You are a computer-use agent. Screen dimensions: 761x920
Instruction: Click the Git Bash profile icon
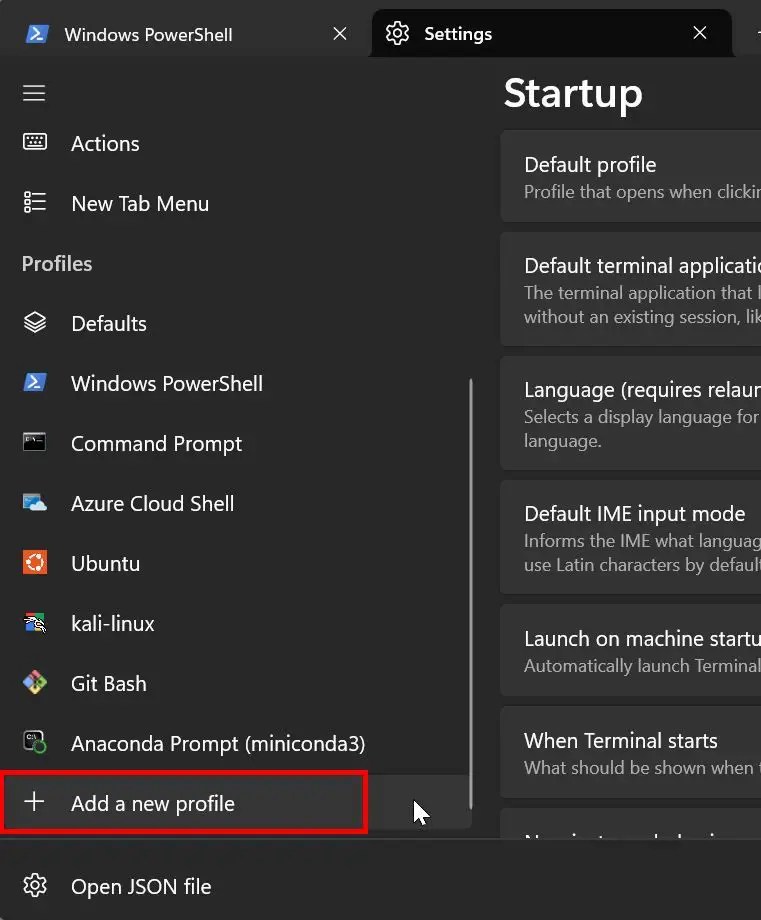coord(35,683)
